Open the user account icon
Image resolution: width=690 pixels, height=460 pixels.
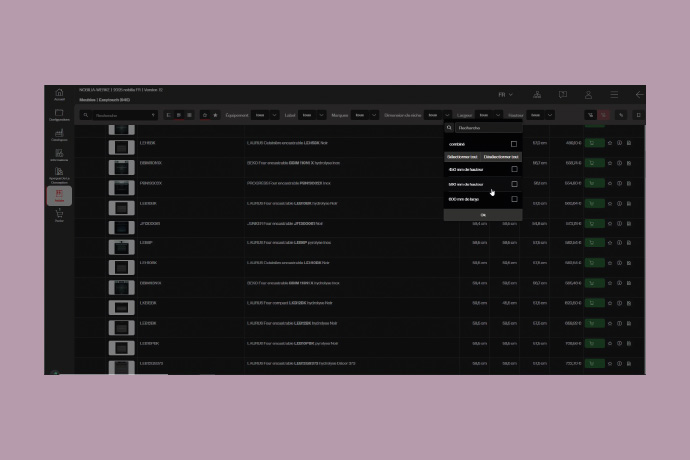pos(588,95)
